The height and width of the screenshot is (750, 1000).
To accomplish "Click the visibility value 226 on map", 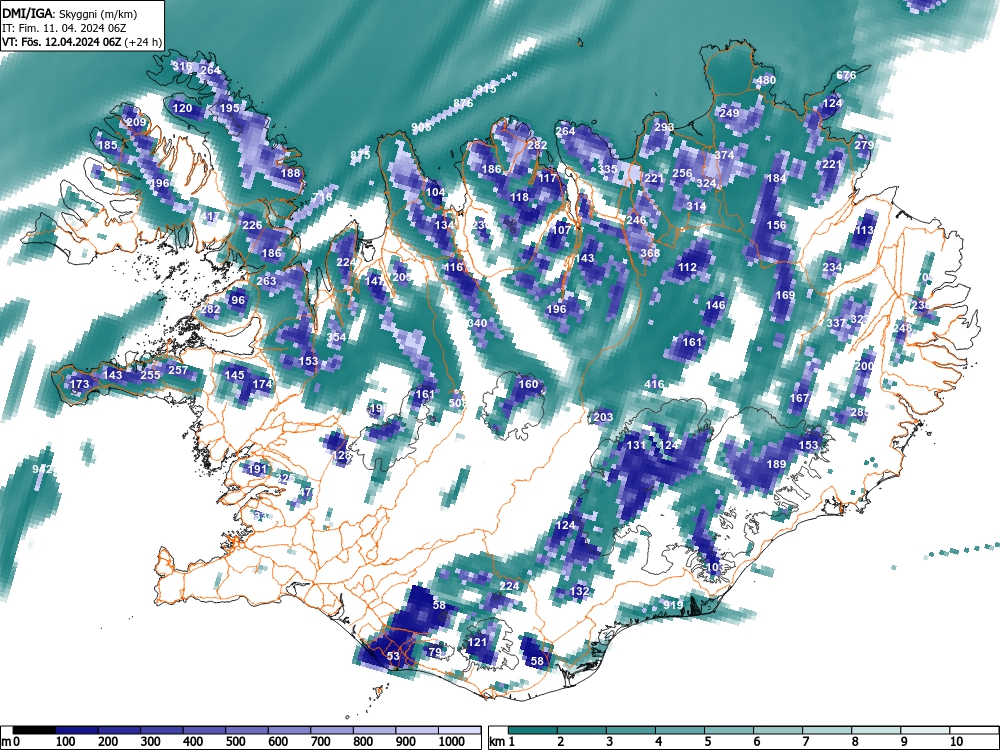I will (x=253, y=225).
